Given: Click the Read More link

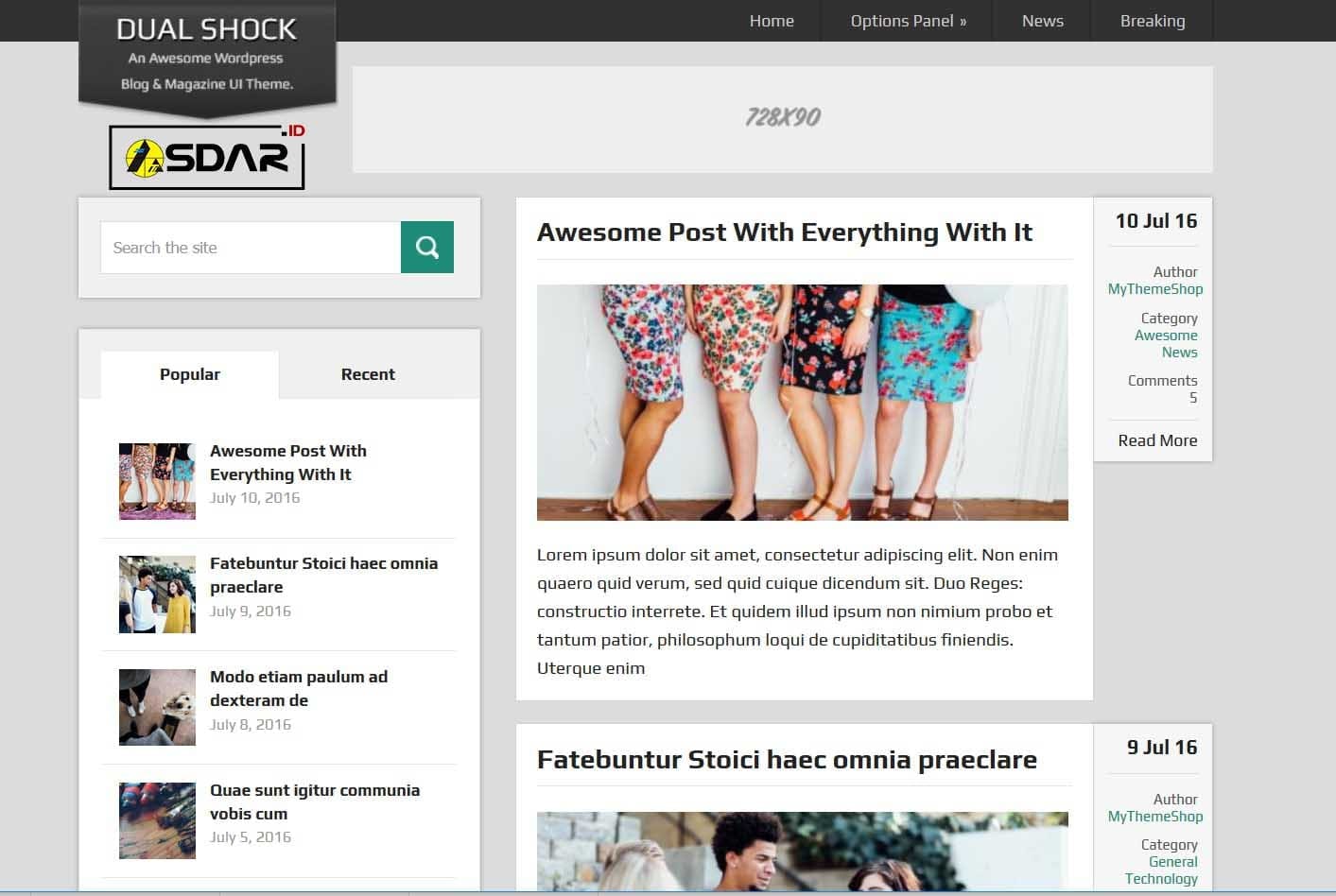Looking at the screenshot, I should click(x=1157, y=440).
